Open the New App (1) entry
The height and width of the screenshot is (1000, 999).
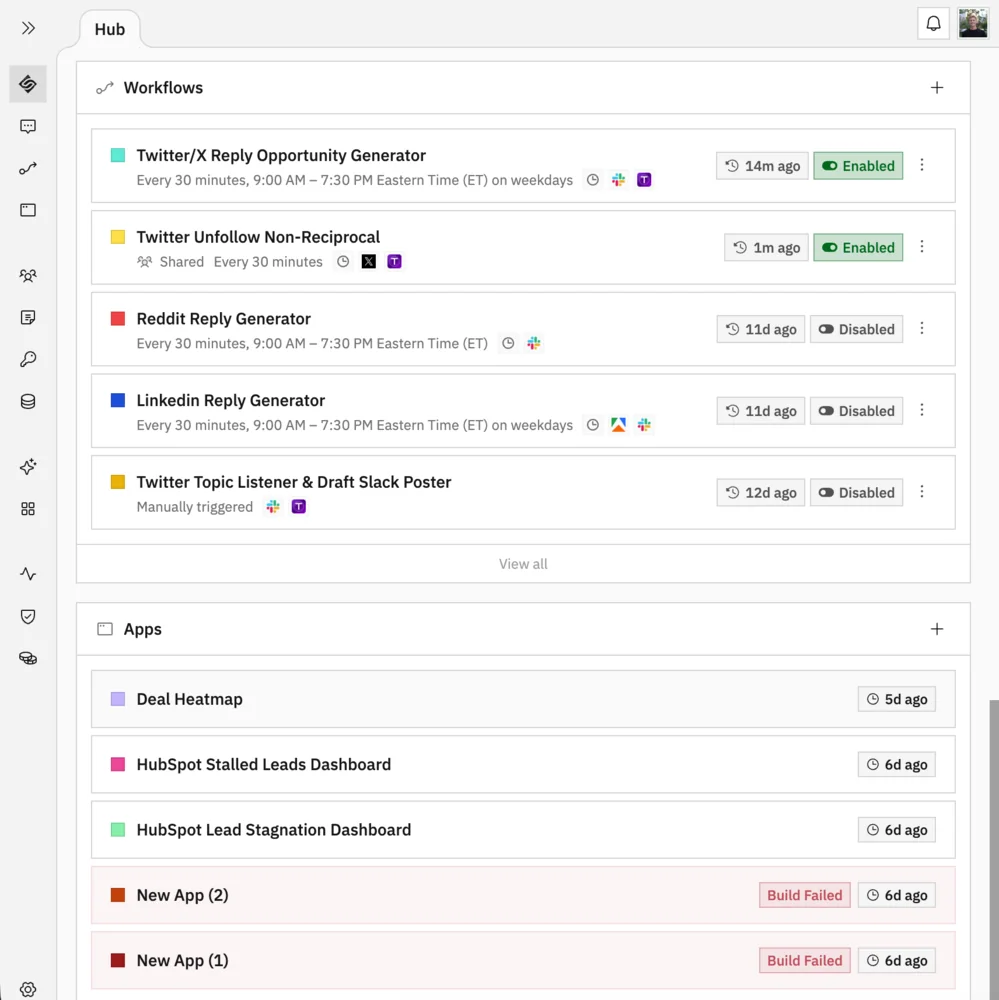pos(523,960)
